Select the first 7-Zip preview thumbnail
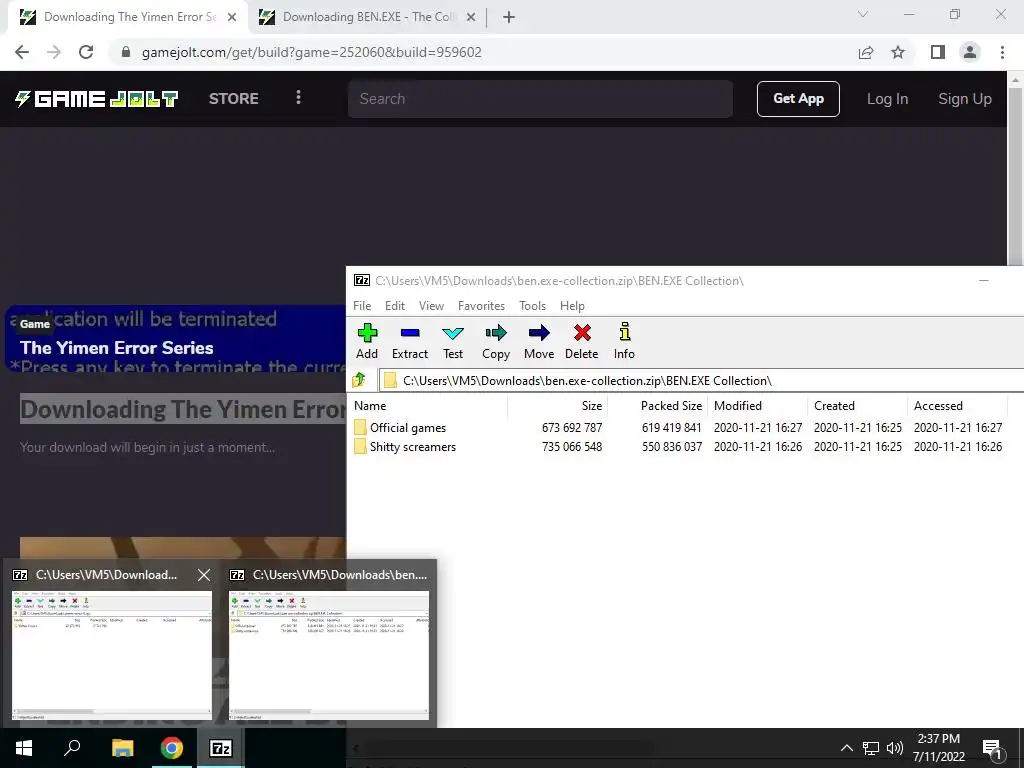Screen dimensions: 1024x768 tap(112, 655)
